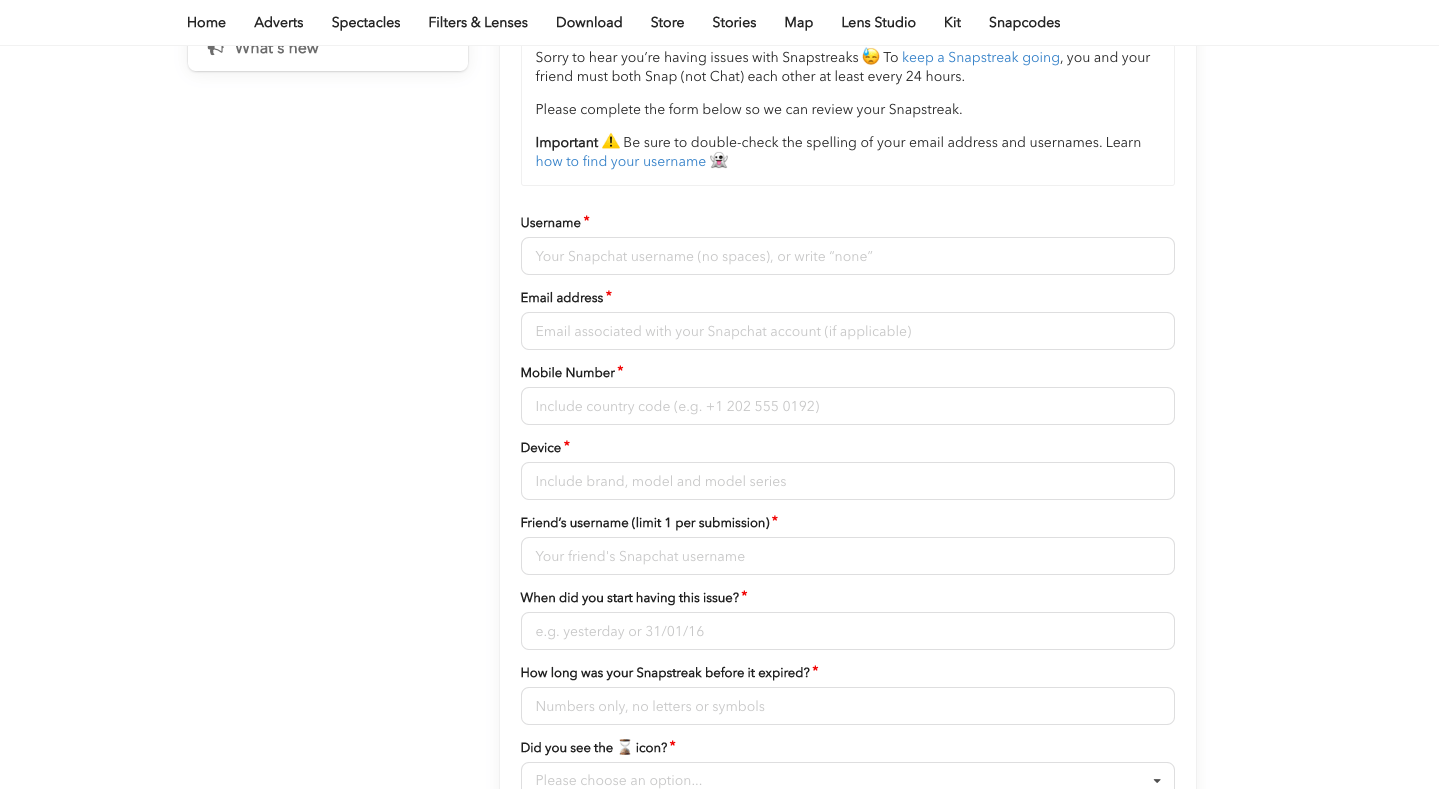Image resolution: width=1439 pixels, height=789 pixels.
Task: Go to the Adverts page
Action: (x=278, y=22)
